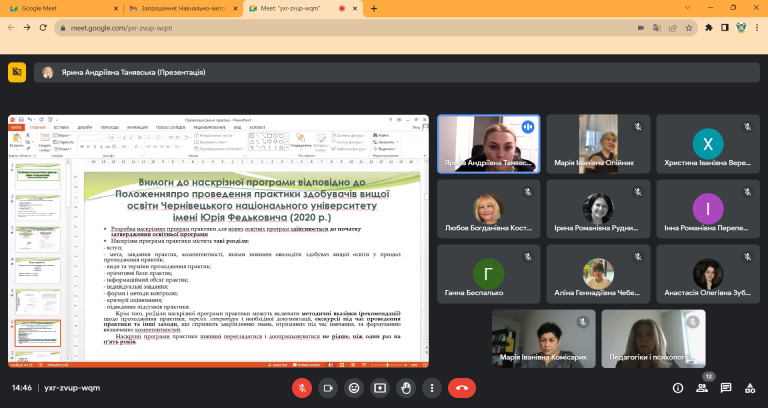Close the Gmail Запрошення tab
The image size is (768, 408).
[x=235, y=8]
